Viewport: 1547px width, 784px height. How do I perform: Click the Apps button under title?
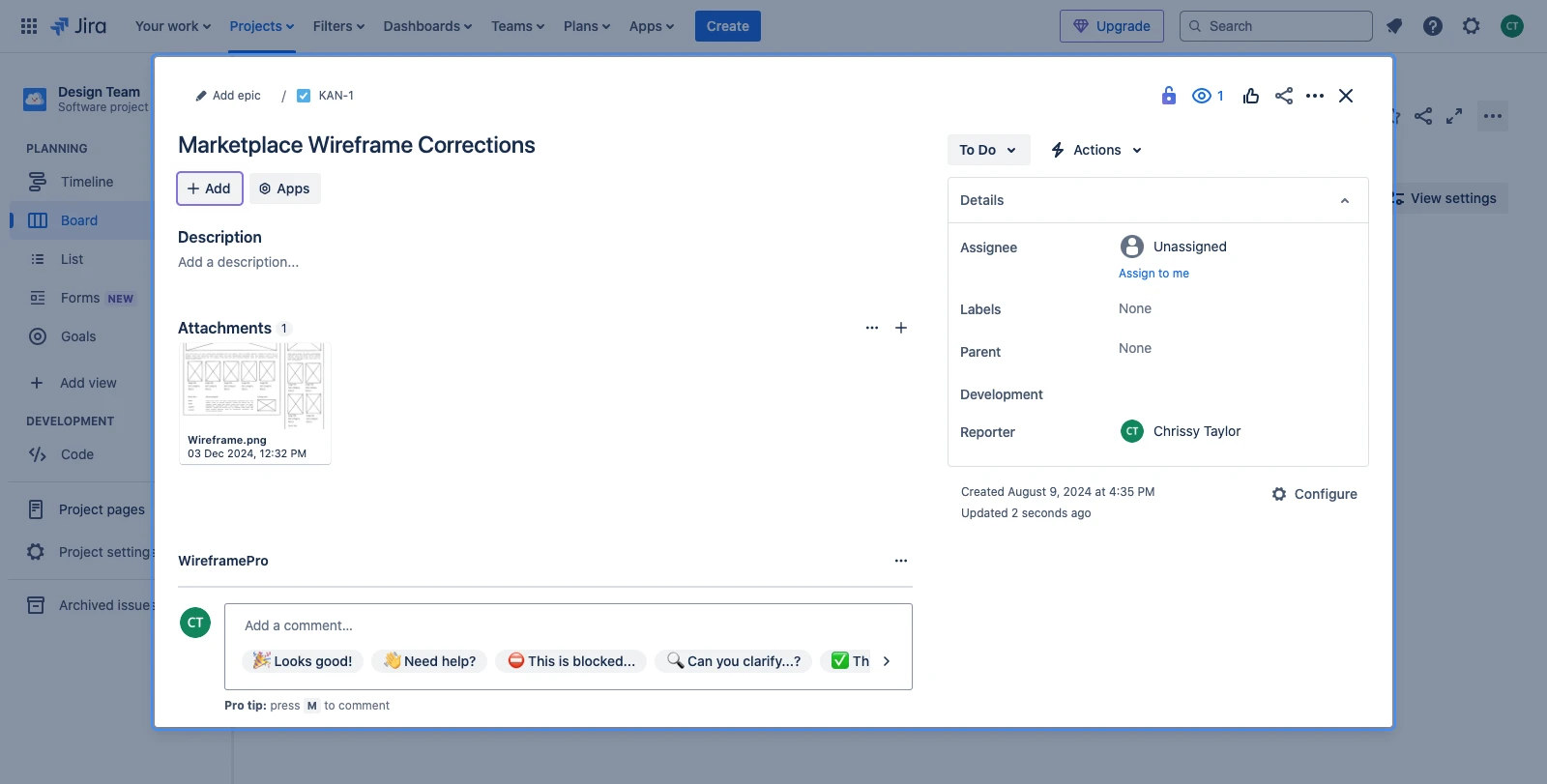tap(285, 189)
